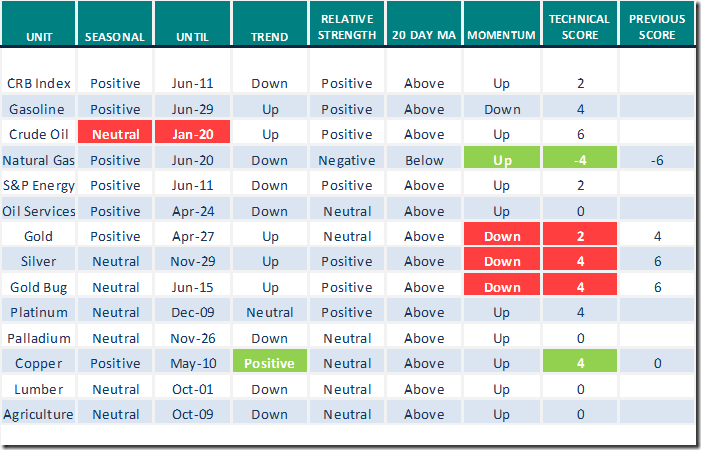Click the Apr-24 date for Oil Services
The width and height of the screenshot is (701, 450).
click(x=193, y=211)
